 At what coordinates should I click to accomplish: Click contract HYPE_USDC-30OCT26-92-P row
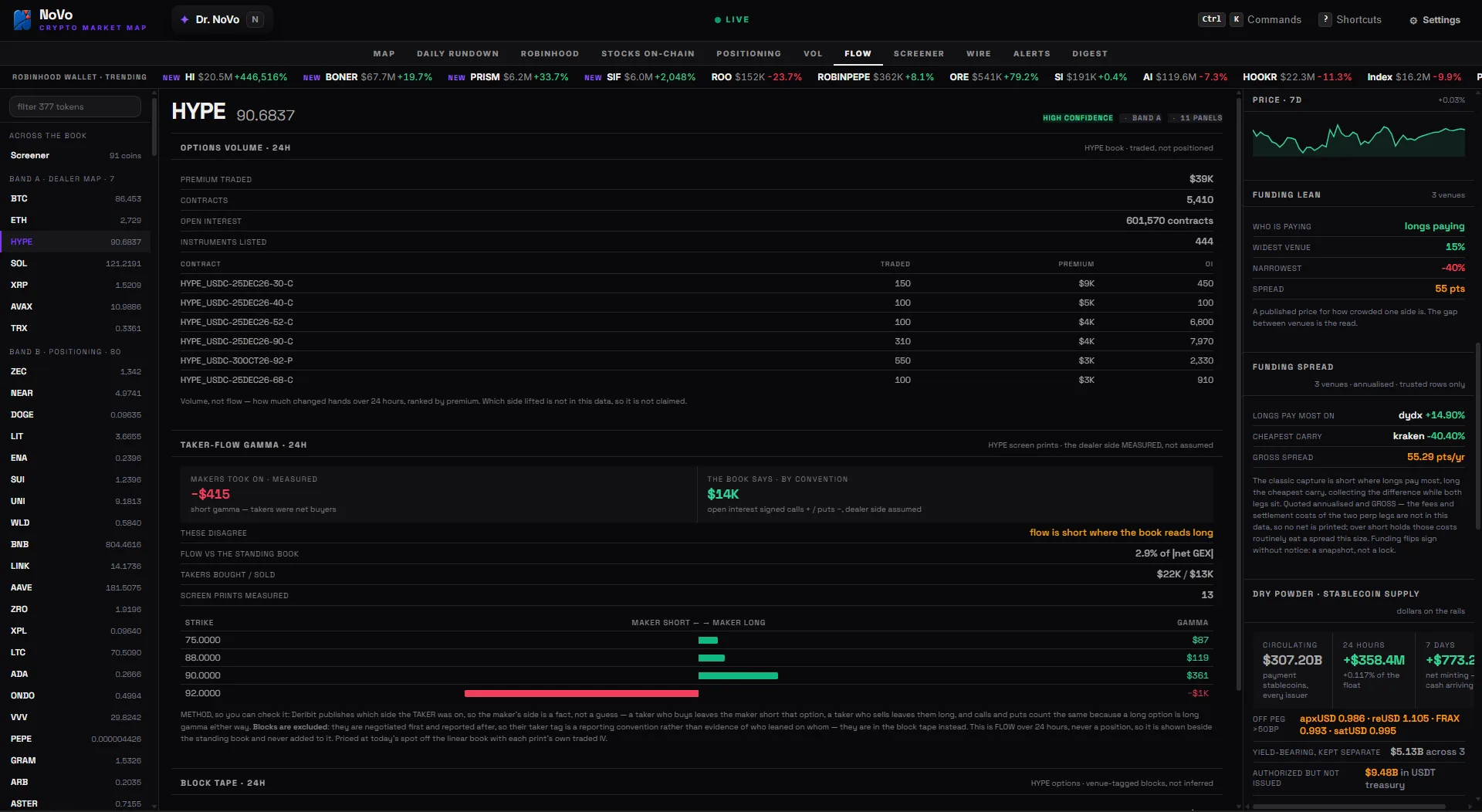pos(696,360)
